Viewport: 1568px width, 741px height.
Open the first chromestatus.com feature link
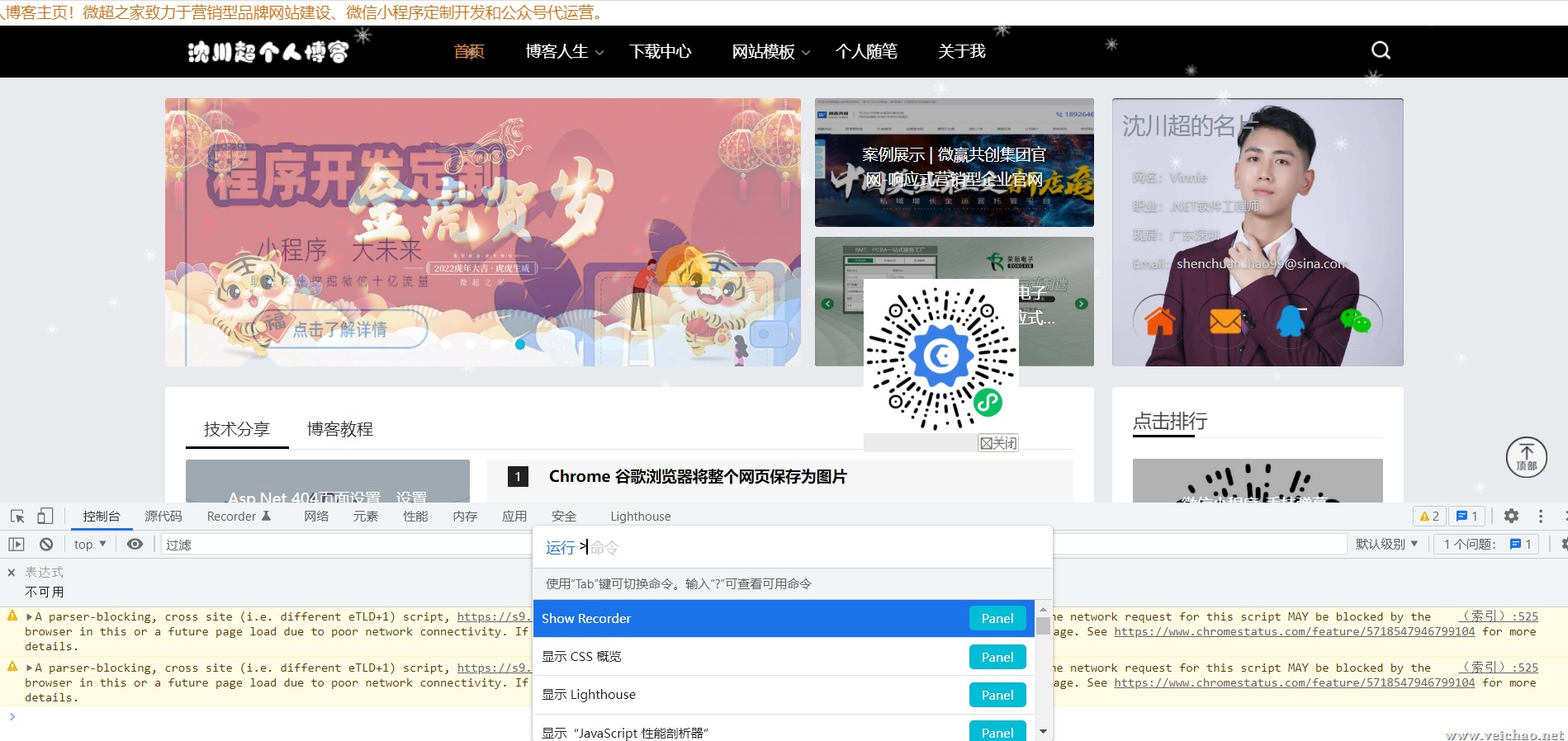[1294, 631]
